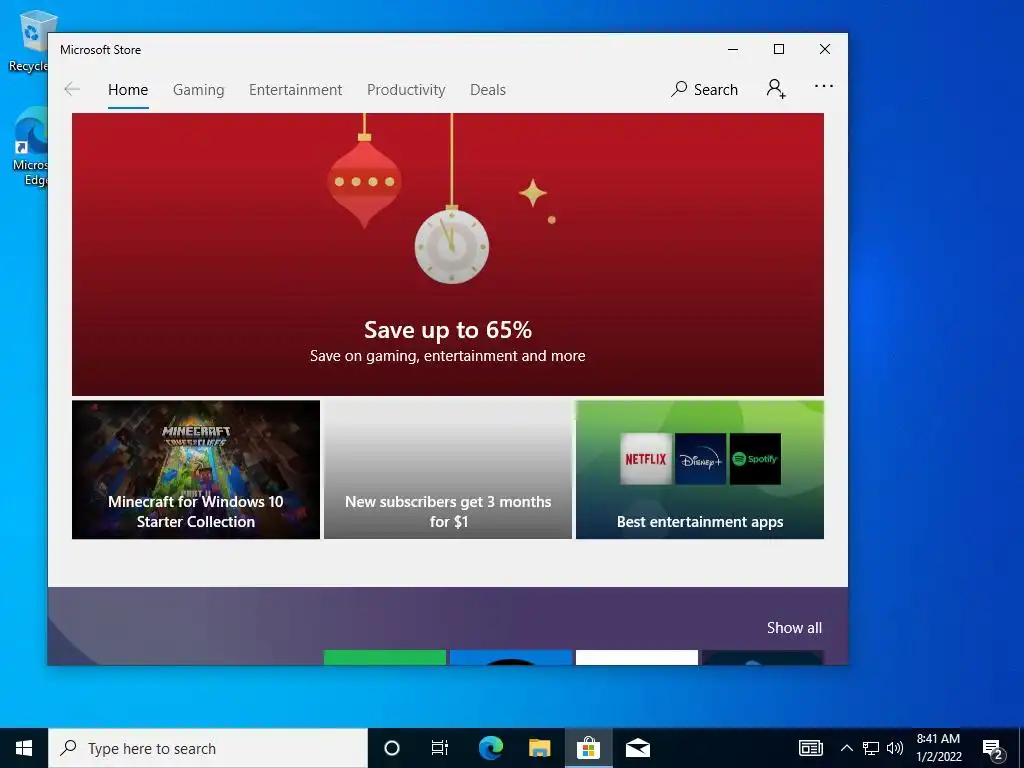Viewport: 1024px width, 768px height.
Task: Open the Windows Start menu
Action: tap(24, 748)
